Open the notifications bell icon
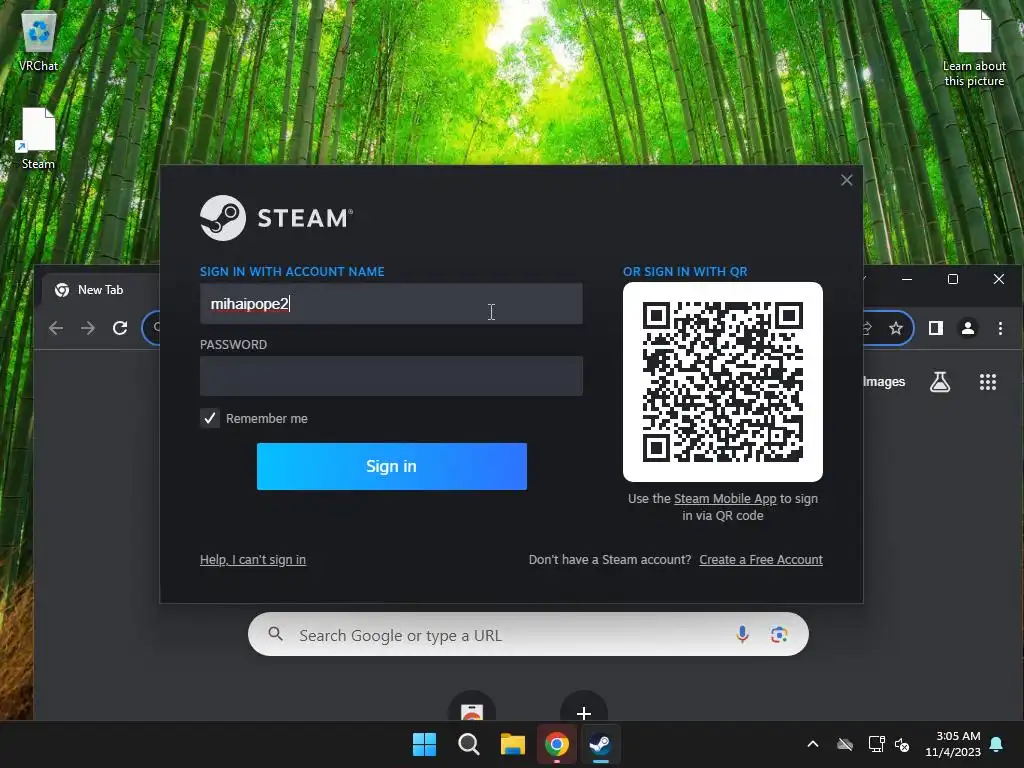1024x768 pixels. (997, 744)
